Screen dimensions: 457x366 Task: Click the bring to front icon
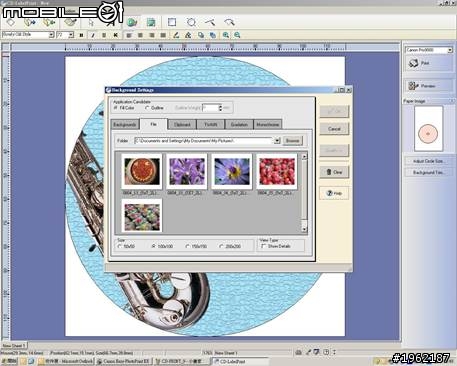pyautogui.click(x=201, y=35)
